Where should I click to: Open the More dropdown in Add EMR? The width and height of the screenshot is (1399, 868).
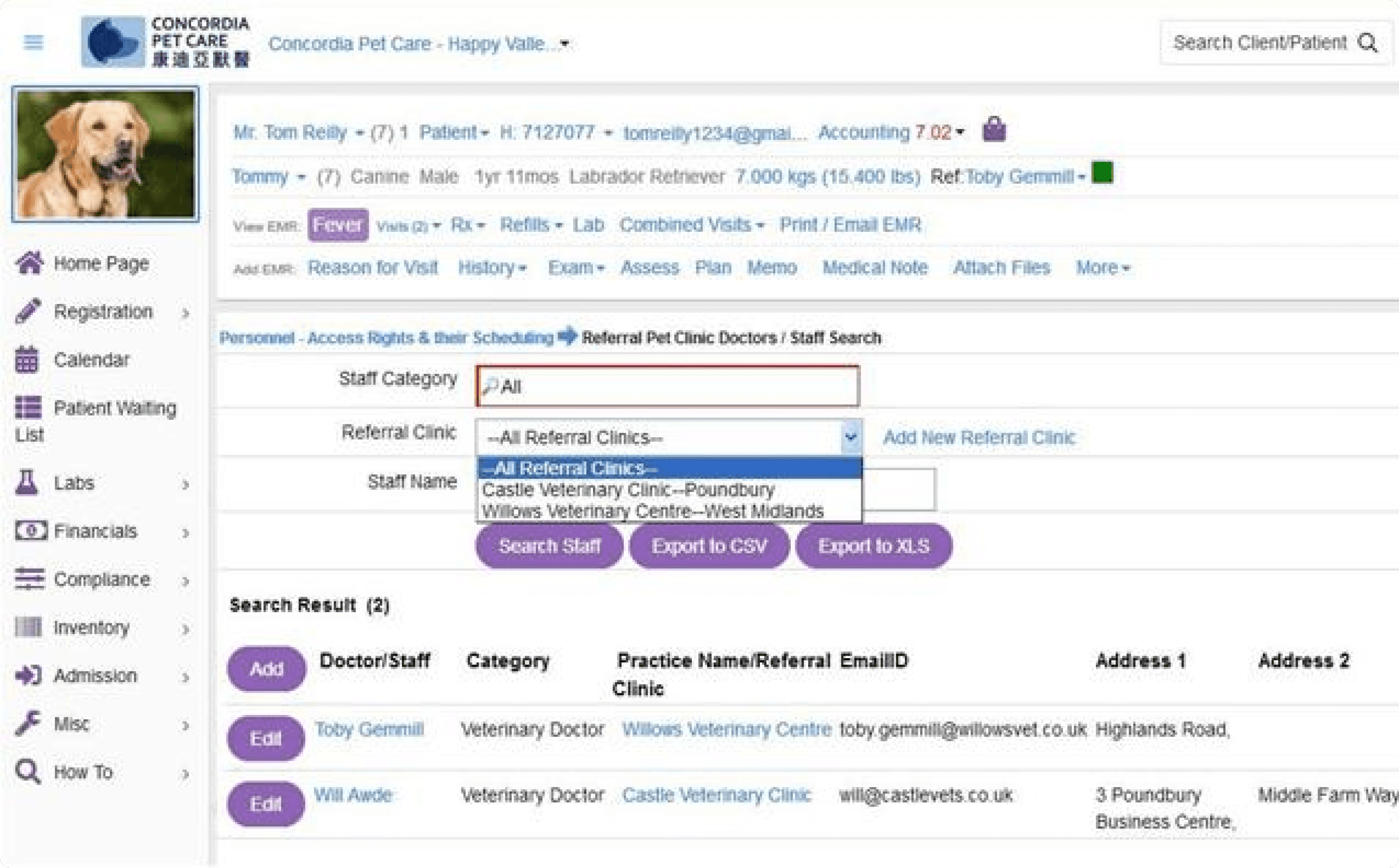coord(1101,268)
